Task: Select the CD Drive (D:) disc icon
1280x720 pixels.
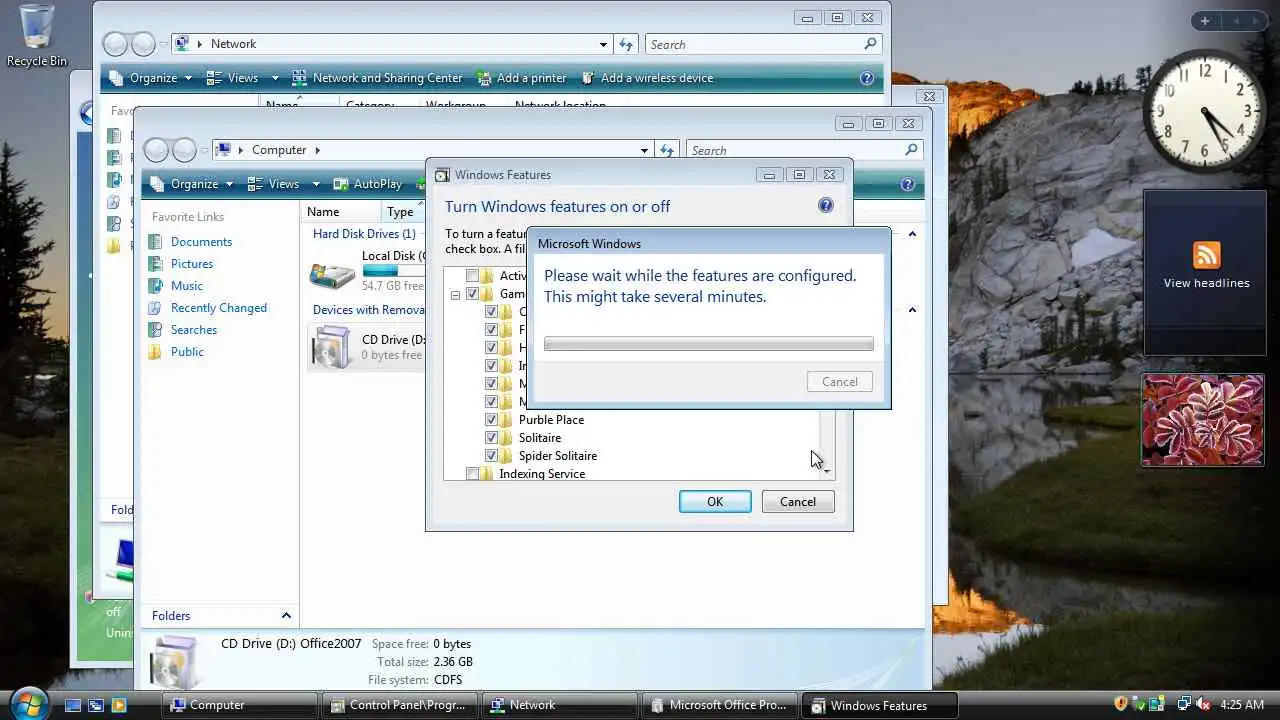Action: [x=330, y=347]
